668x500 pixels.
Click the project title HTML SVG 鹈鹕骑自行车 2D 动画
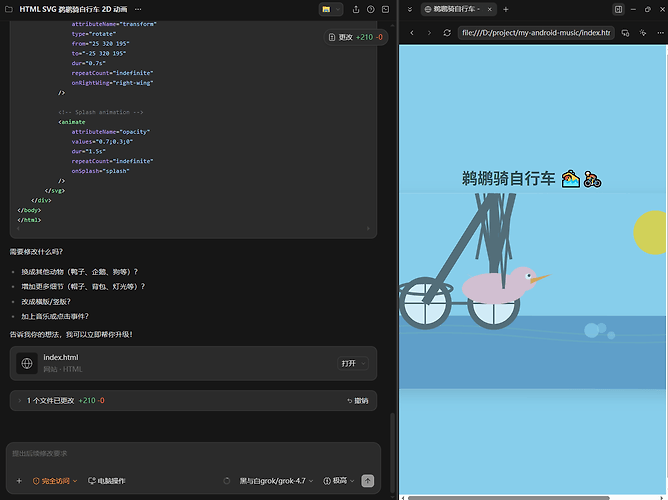(x=73, y=9)
